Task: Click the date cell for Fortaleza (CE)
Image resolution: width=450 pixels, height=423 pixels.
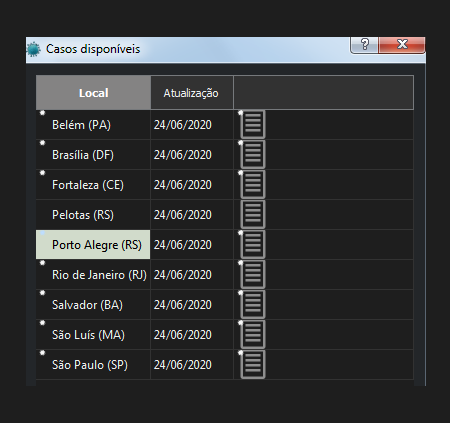Action: [x=192, y=185]
